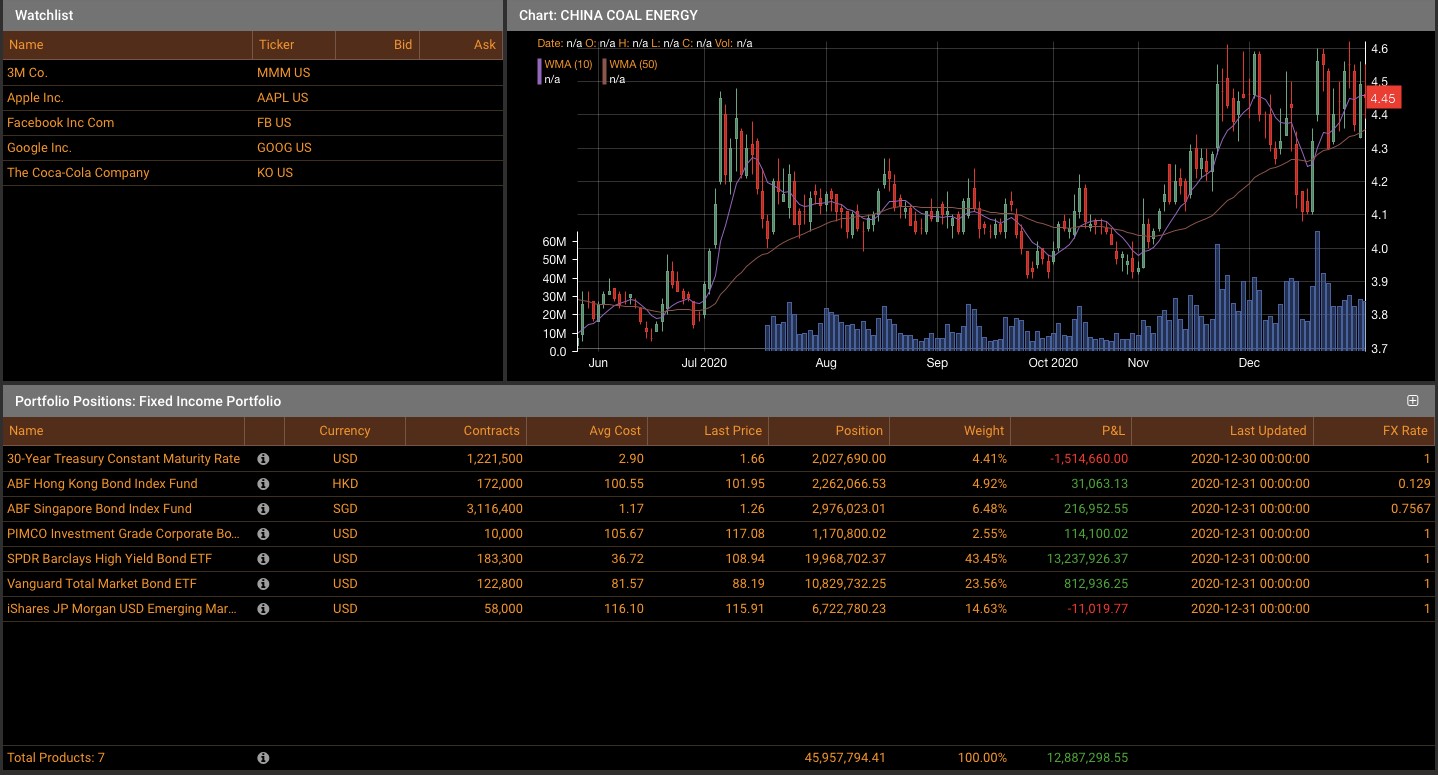
Task: Sort watchlist by Ticker column
Action: [293, 45]
